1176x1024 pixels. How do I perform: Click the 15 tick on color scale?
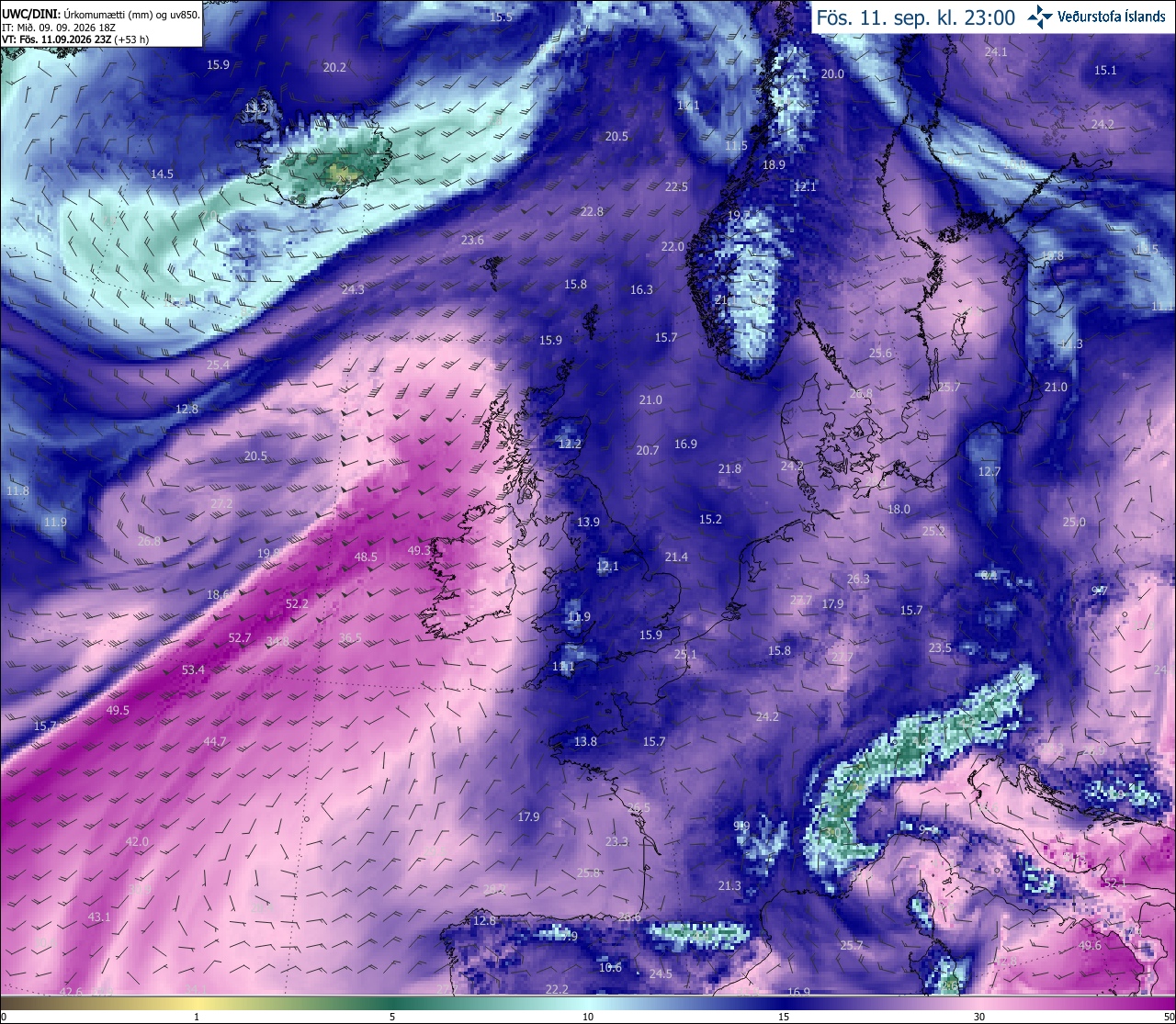coord(784,1017)
